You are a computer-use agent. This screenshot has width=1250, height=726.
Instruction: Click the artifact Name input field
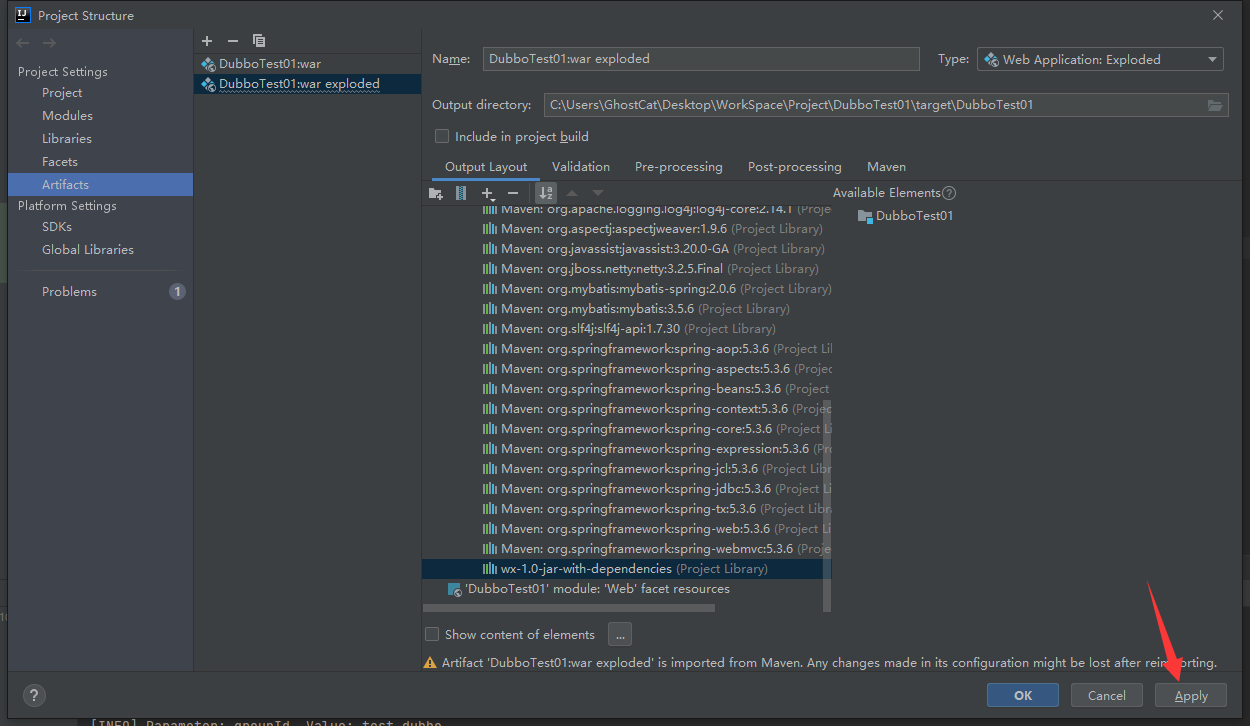(x=701, y=59)
